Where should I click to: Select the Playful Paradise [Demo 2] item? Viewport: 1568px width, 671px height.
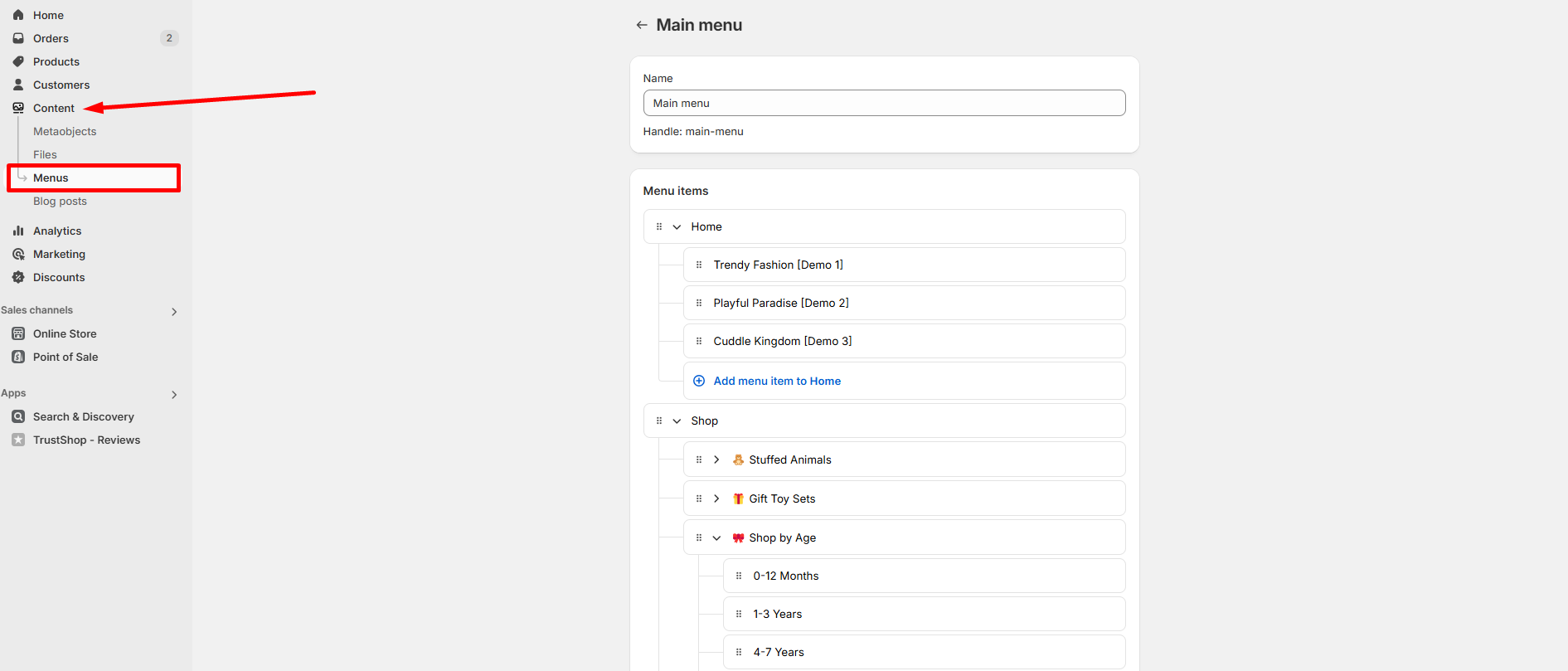(904, 303)
